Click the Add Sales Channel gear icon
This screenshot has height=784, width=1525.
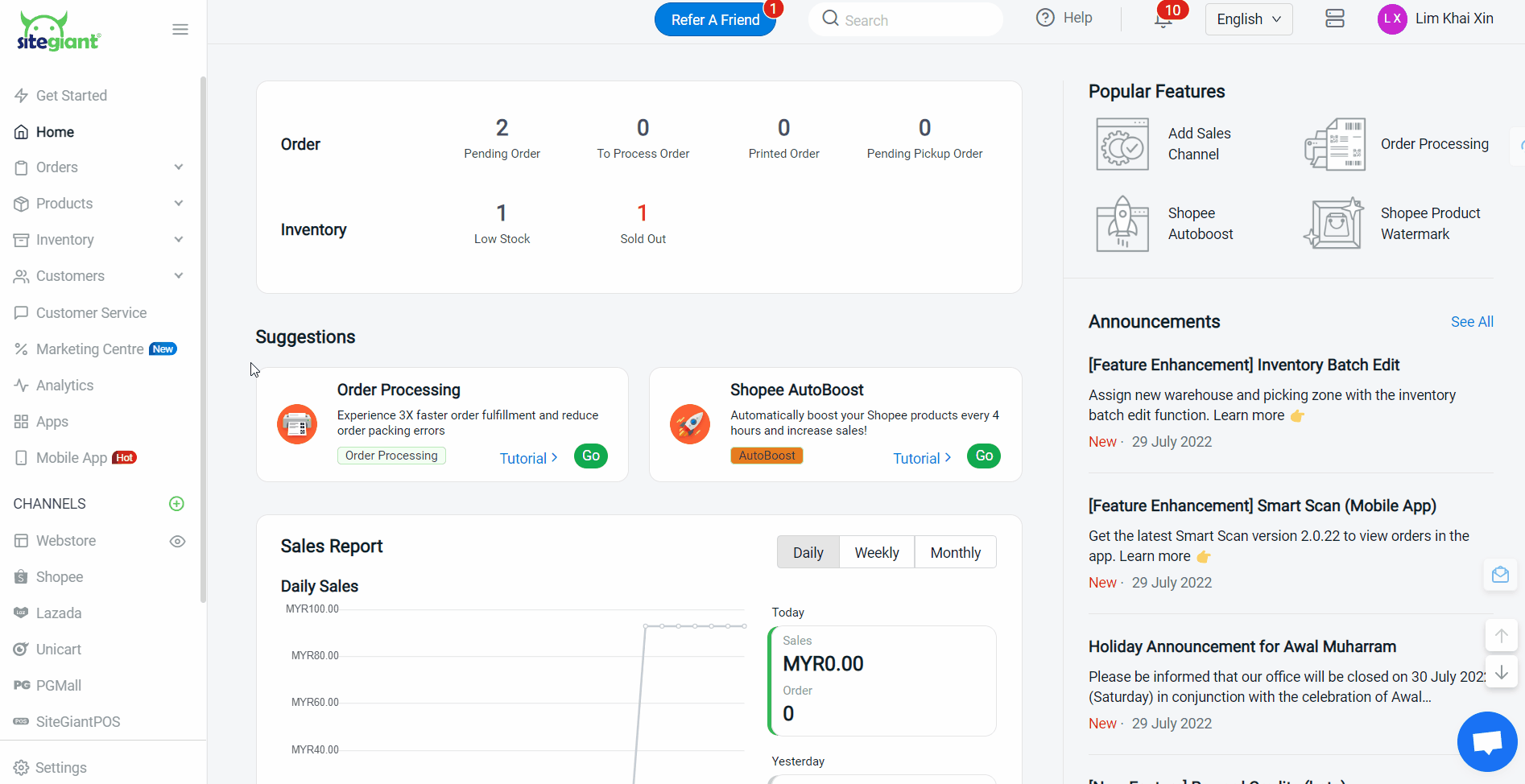[x=1122, y=144]
